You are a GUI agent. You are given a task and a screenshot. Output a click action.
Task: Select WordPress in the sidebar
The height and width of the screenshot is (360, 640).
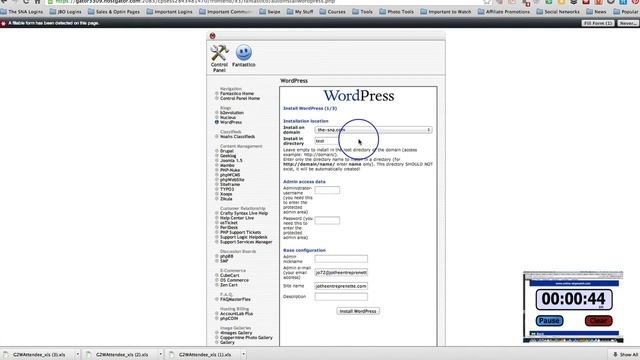click(231, 122)
